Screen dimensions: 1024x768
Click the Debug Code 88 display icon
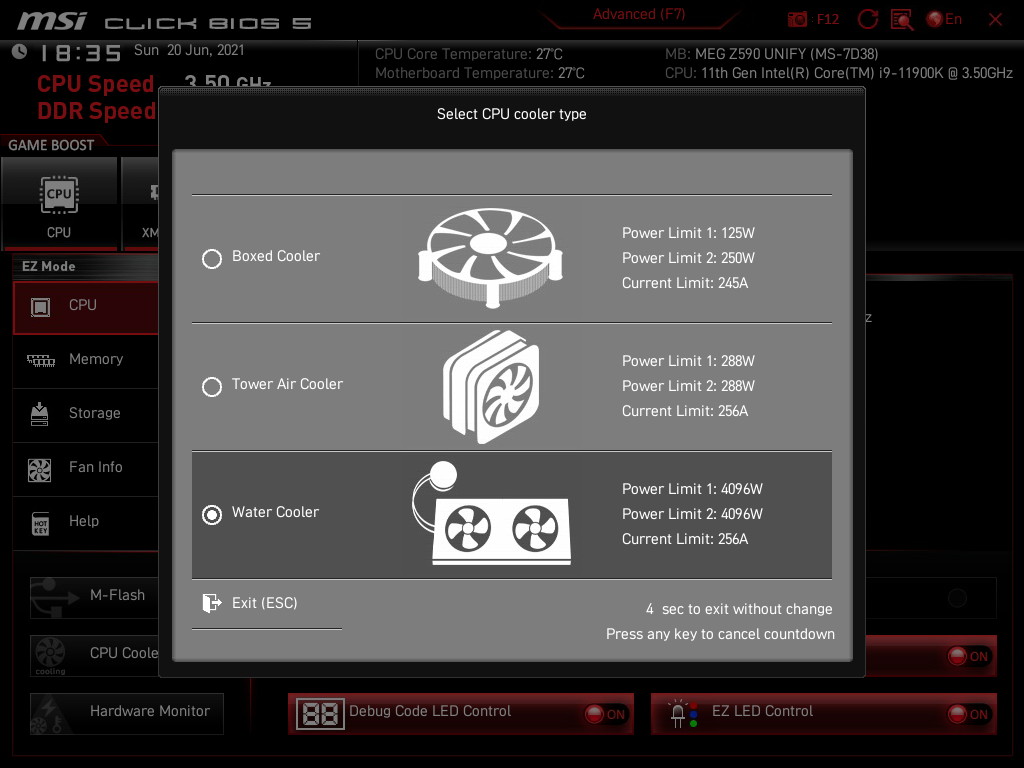pos(320,714)
